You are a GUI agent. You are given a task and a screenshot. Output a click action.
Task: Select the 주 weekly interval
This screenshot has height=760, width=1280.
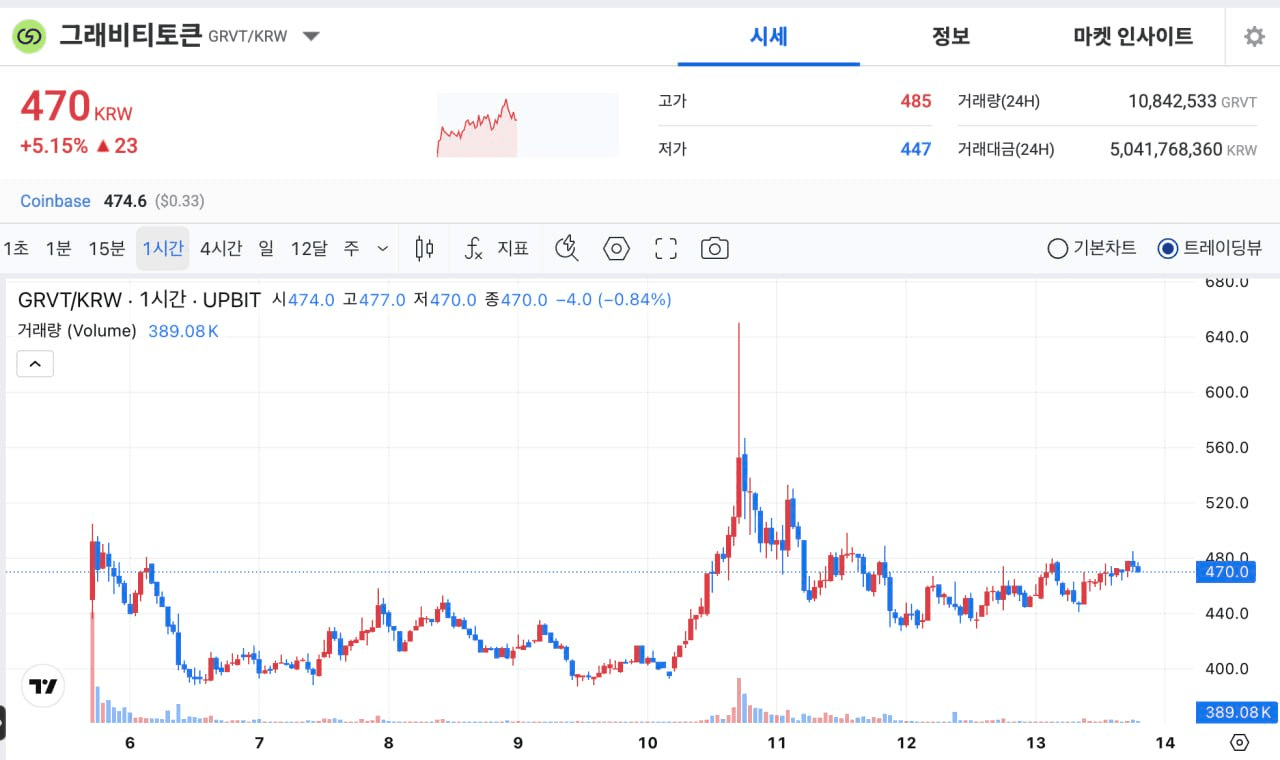coord(351,249)
